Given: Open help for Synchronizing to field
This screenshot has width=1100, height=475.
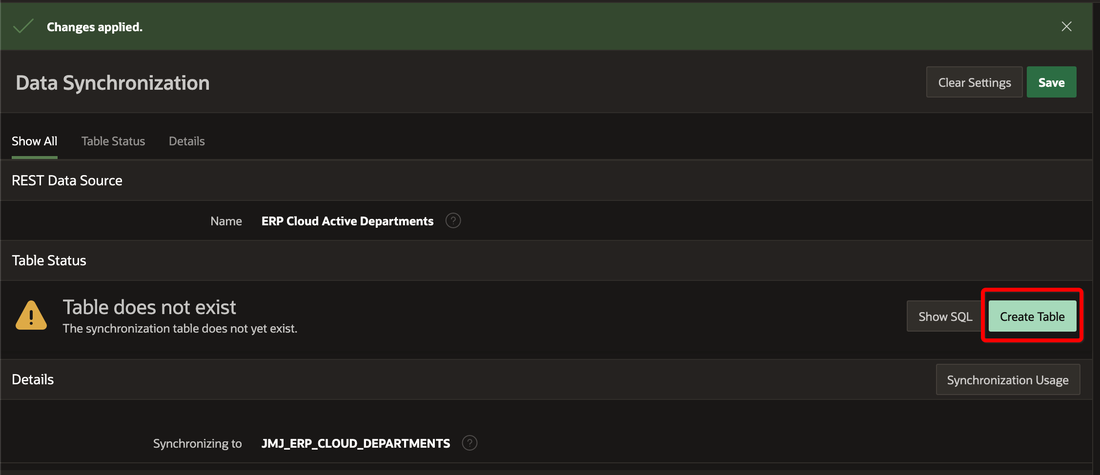Looking at the screenshot, I should click(470, 443).
